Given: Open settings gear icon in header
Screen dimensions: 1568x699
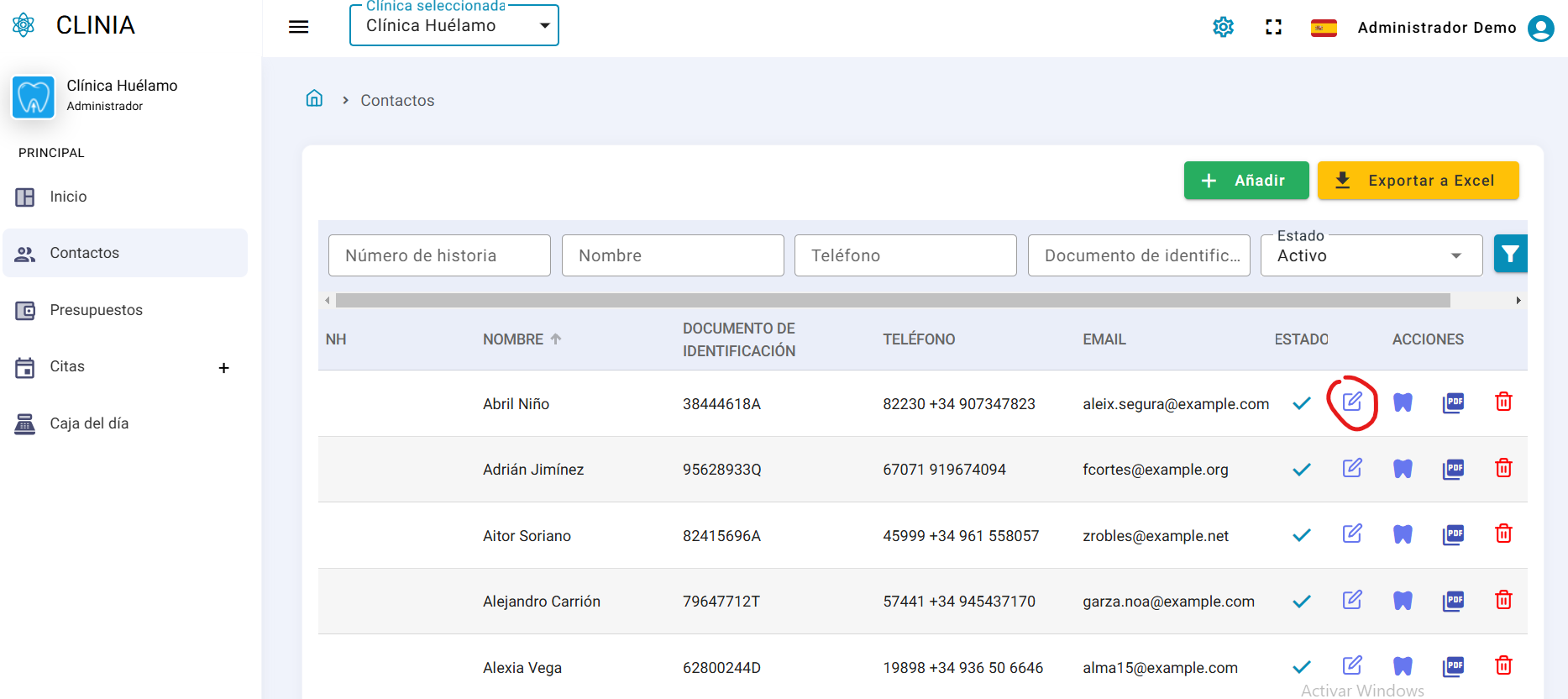Looking at the screenshot, I should tap(1224, 27).
